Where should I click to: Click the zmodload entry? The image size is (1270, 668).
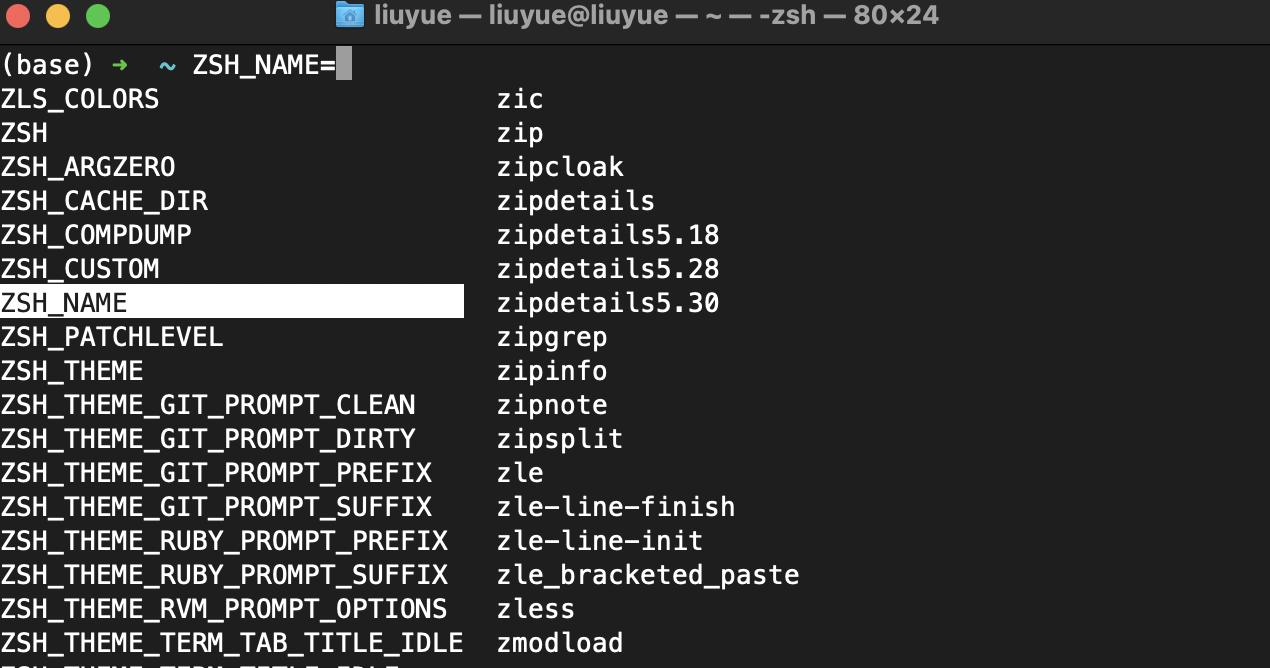pyautogui.click(x=560, y=643)
